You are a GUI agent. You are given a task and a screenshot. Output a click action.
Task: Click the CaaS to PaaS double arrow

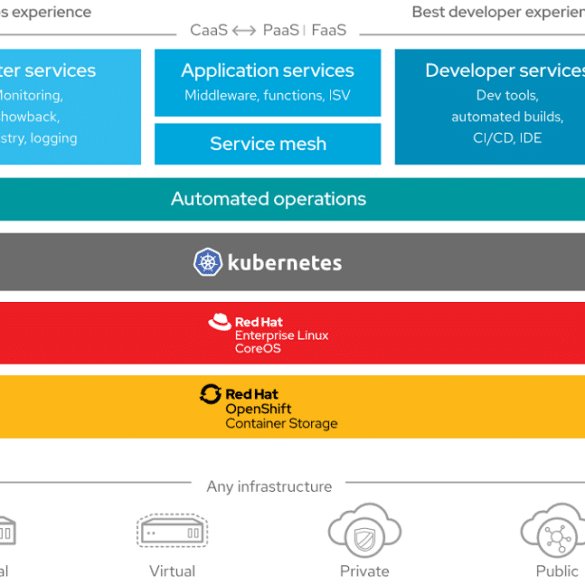coord(244,30)
